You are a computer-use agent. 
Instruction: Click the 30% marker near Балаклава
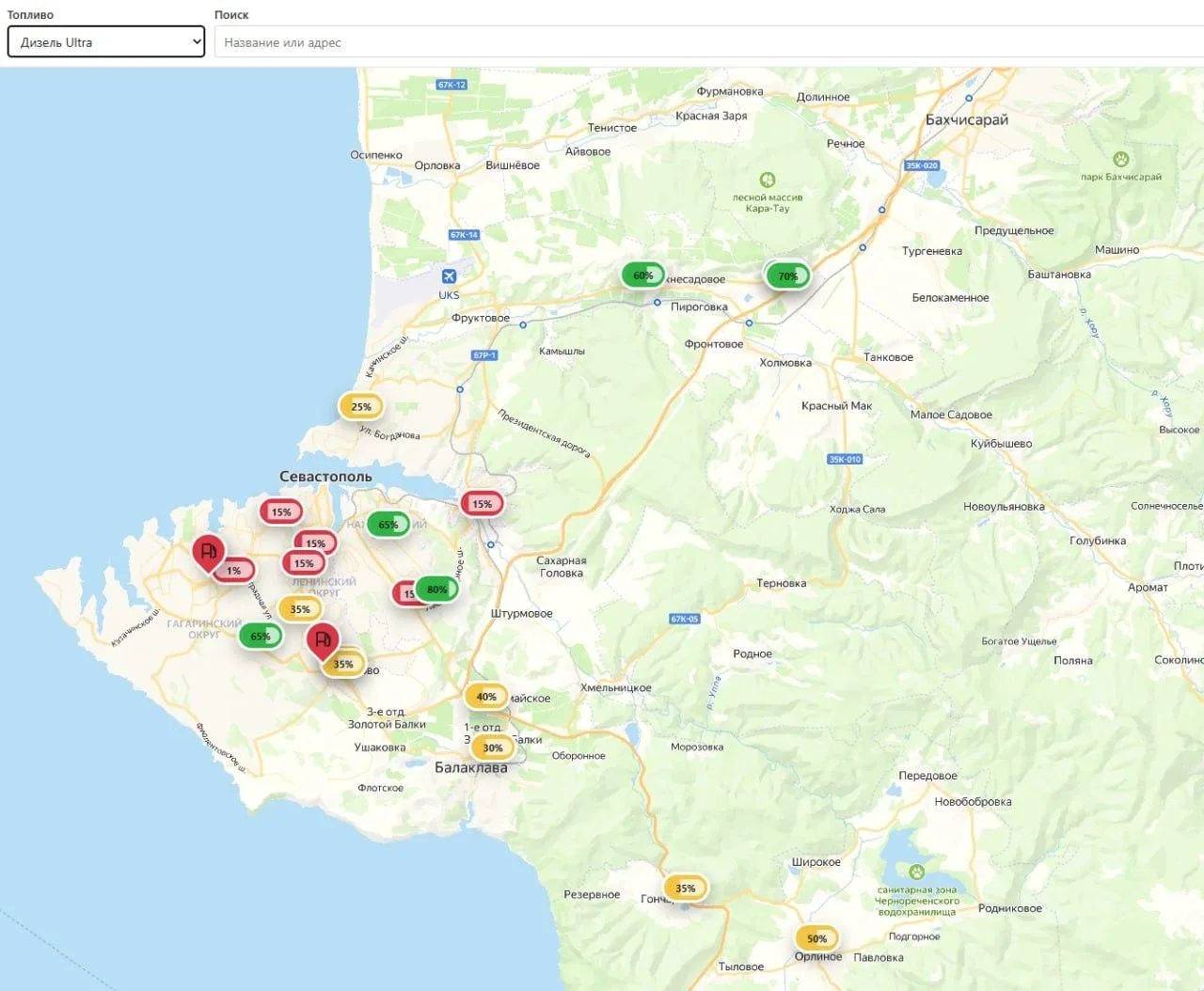click(x=493, y=747)
